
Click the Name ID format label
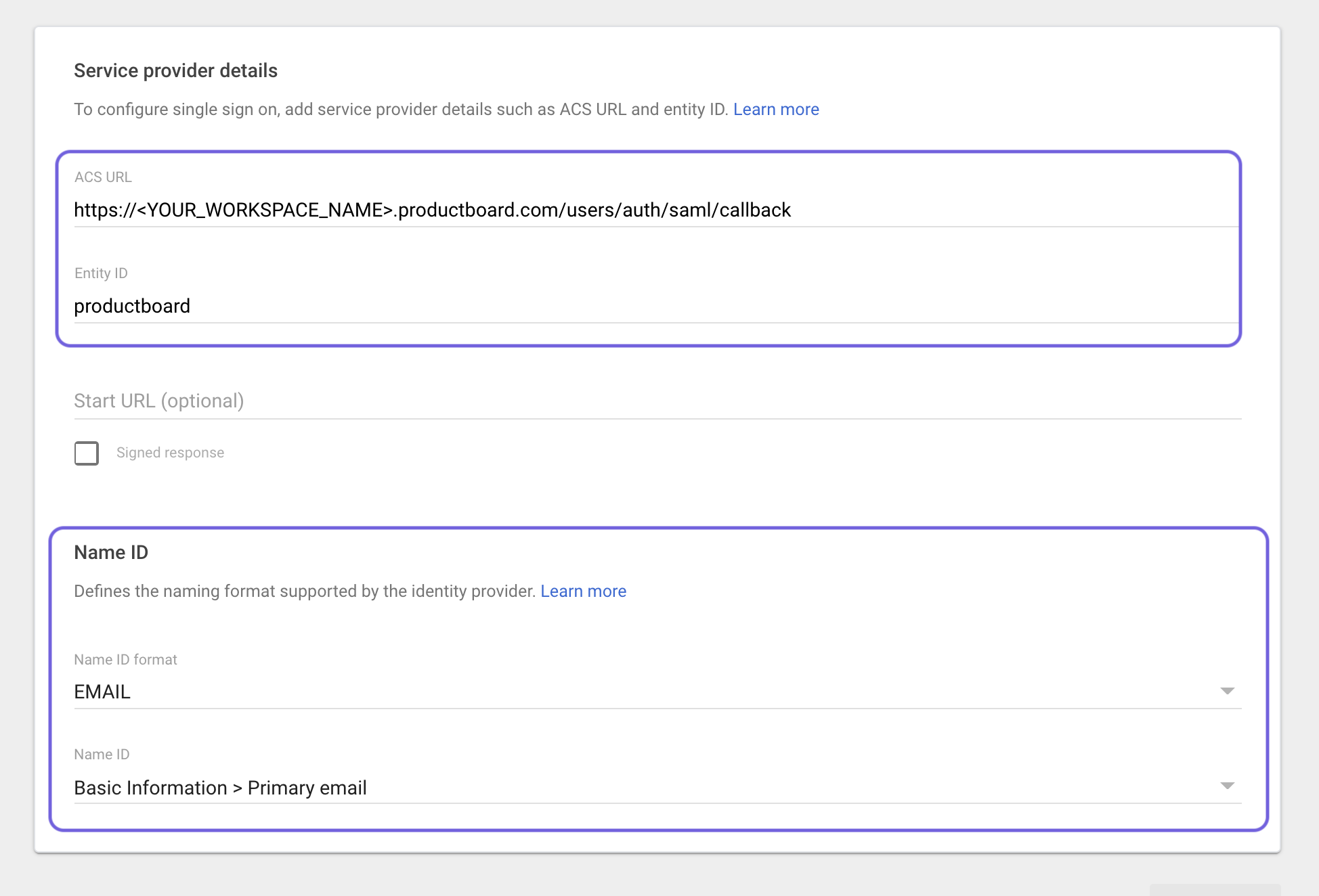125,660
